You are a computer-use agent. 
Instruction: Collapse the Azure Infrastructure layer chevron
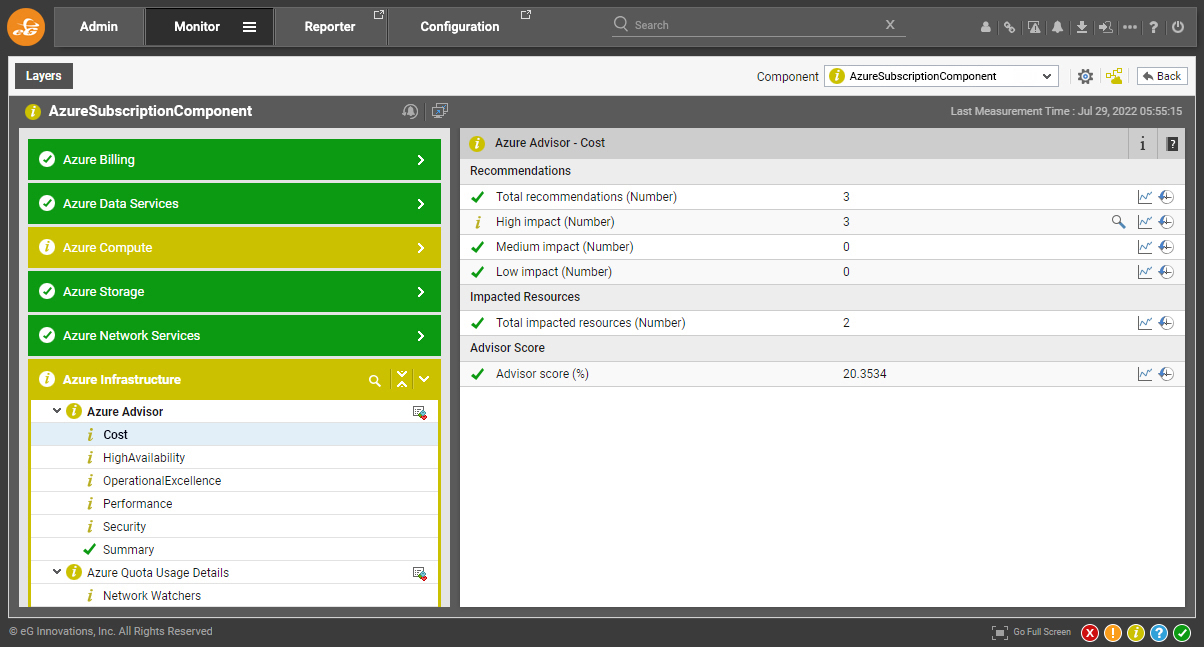[424, 380]
